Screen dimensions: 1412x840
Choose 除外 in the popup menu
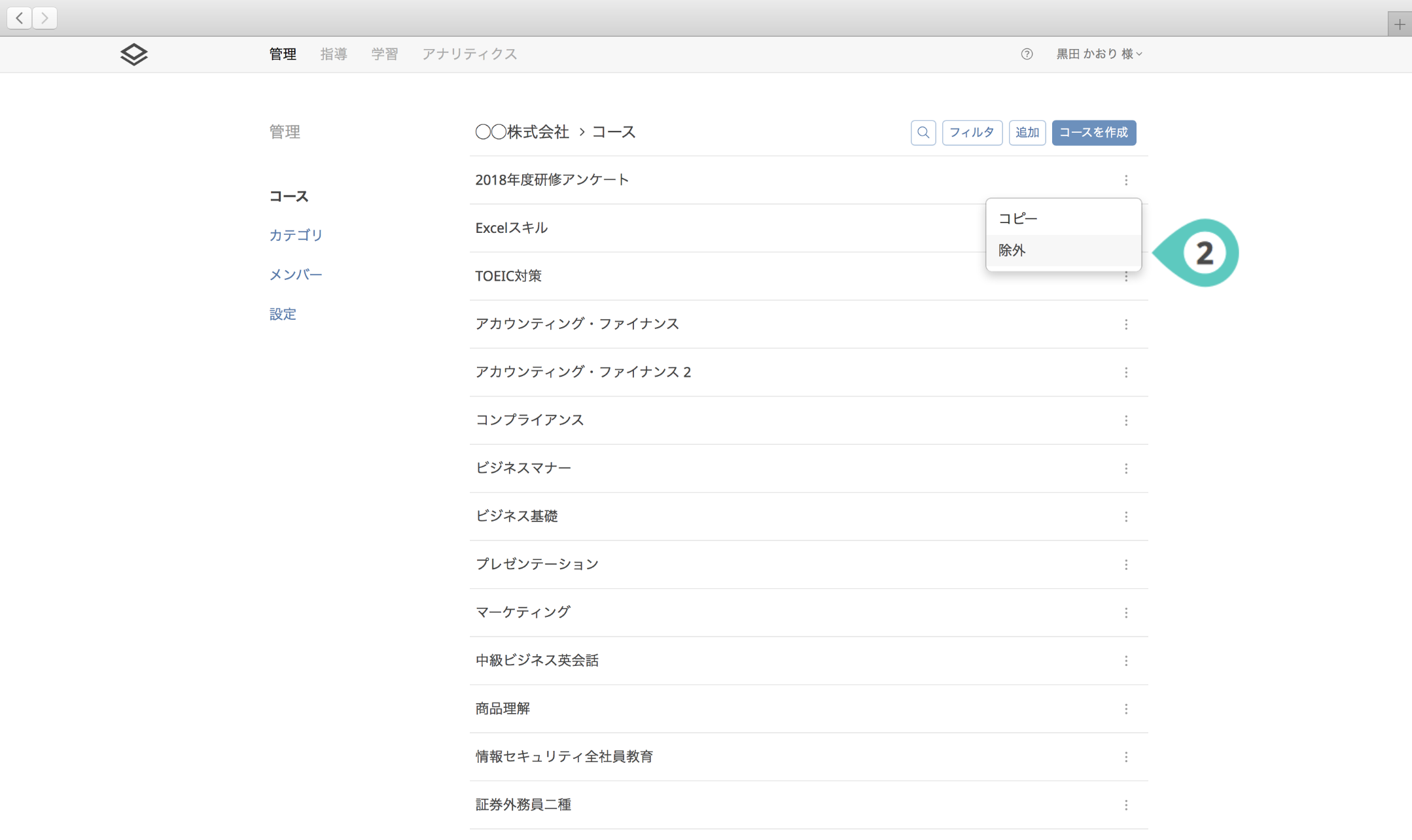1012,251
